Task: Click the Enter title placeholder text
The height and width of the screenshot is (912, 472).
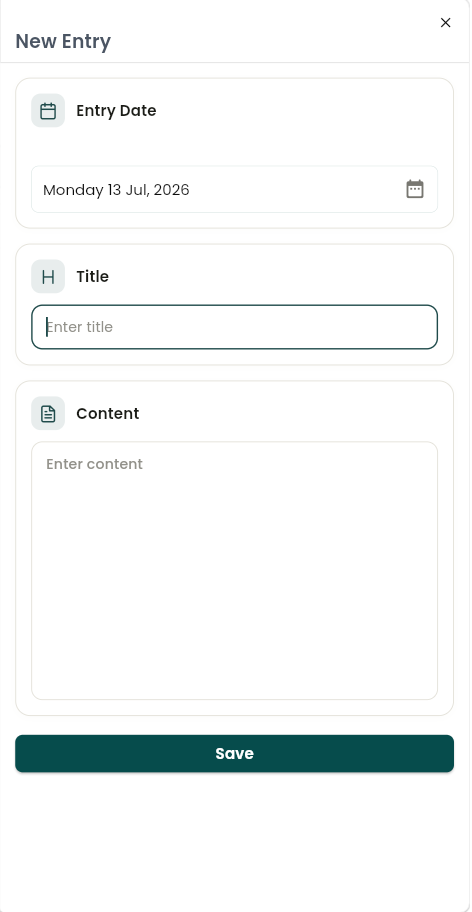Action: (80, 327)
